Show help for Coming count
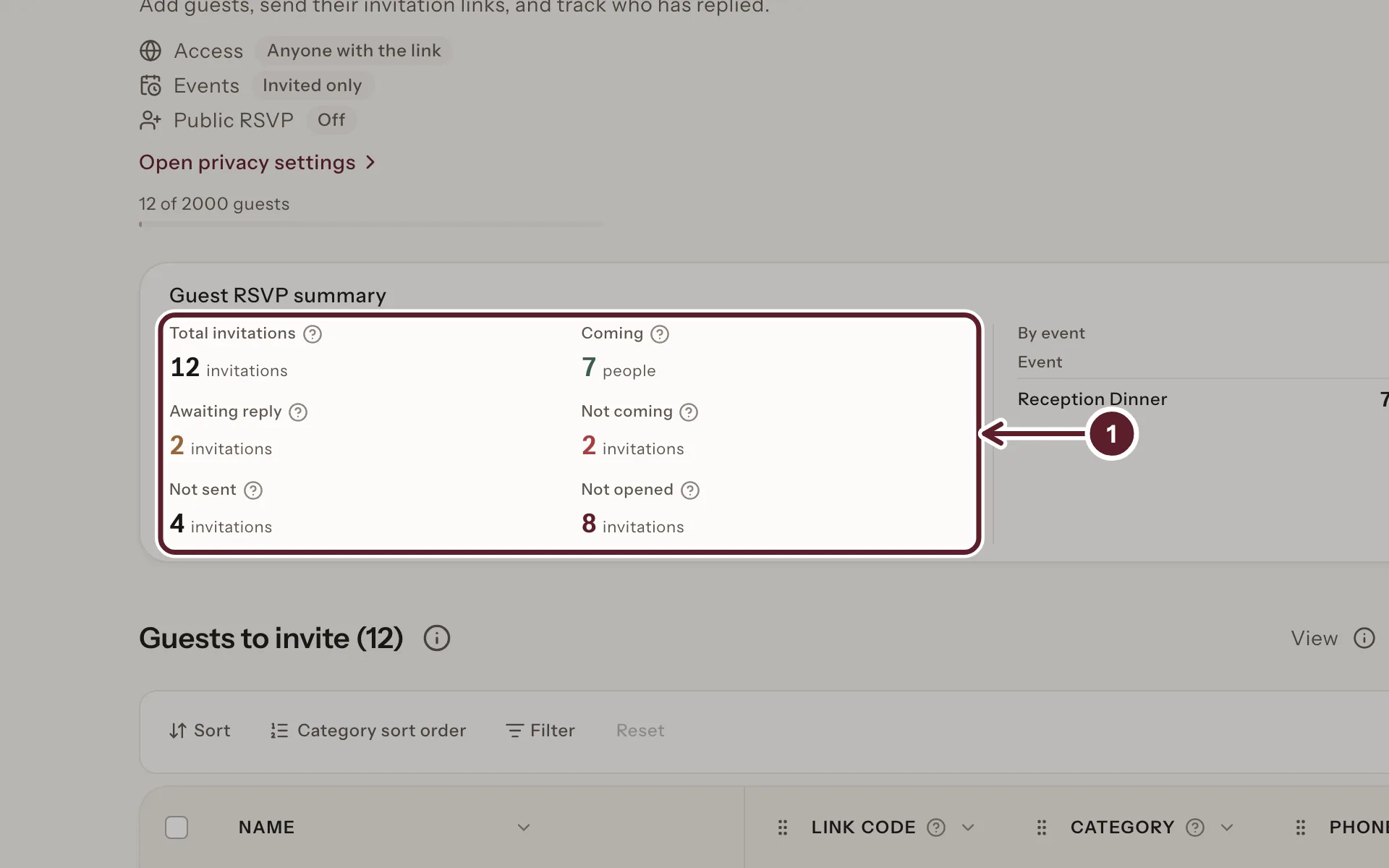1389x868 pixels. coord(660,334)
